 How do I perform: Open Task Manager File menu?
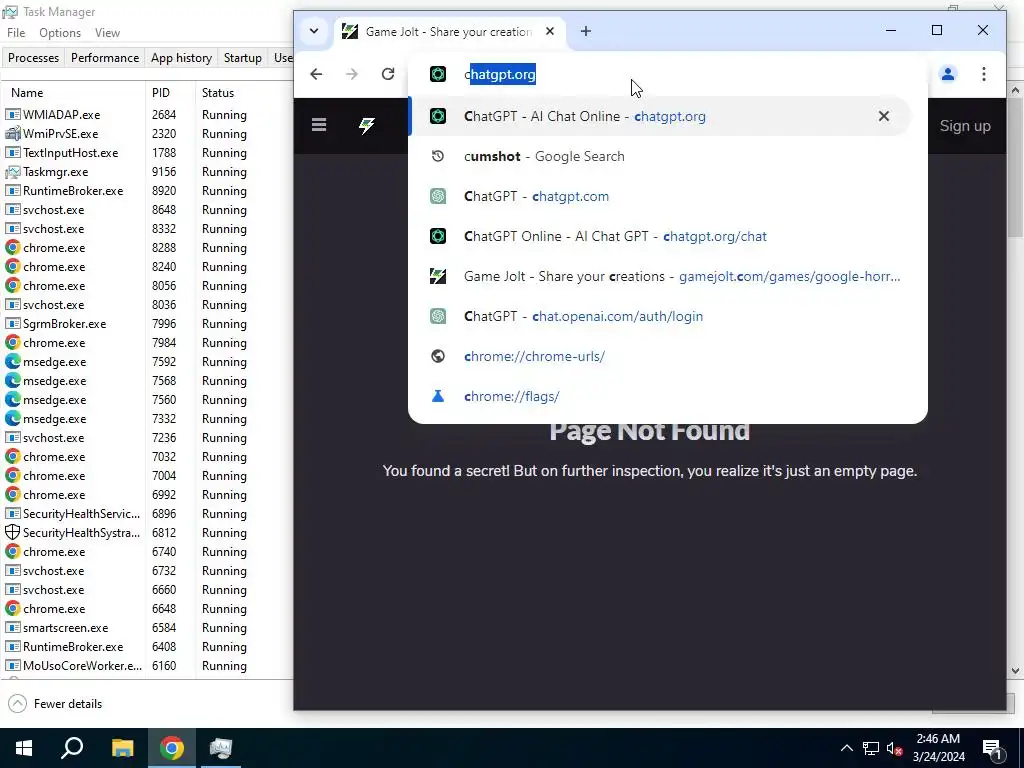coord(16,33)
